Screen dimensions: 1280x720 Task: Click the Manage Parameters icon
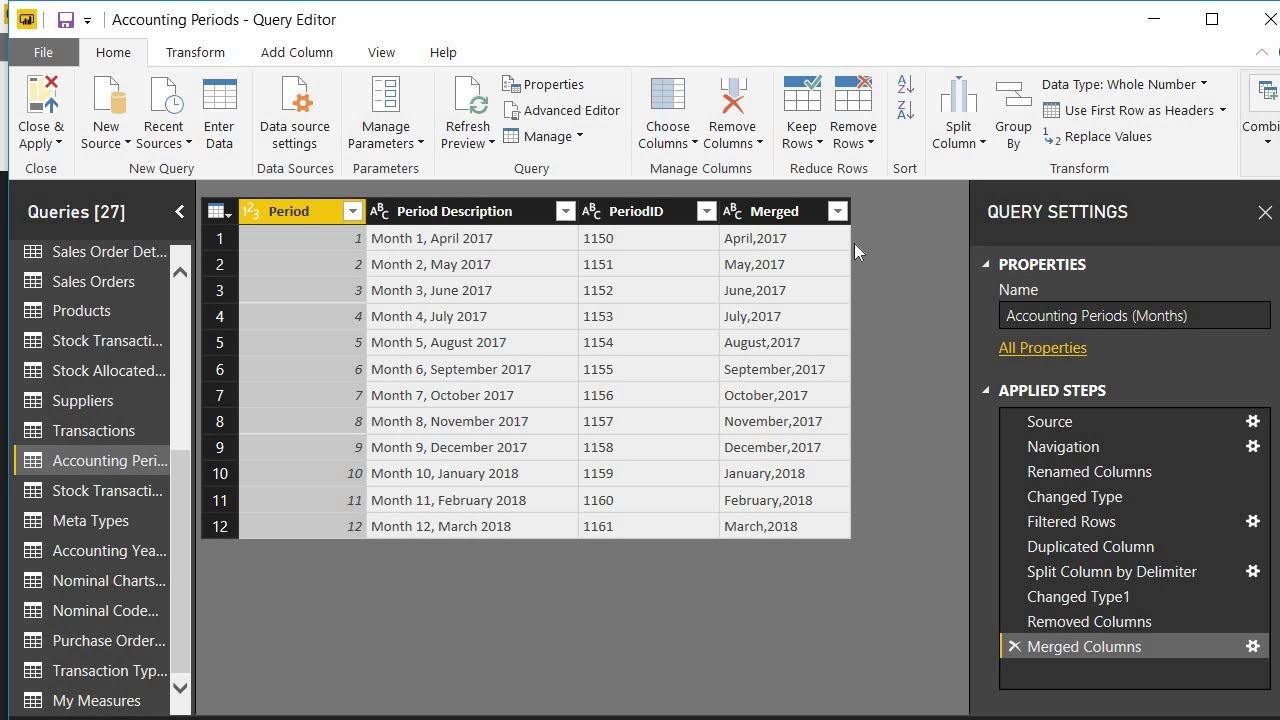(x=385, y=96)
